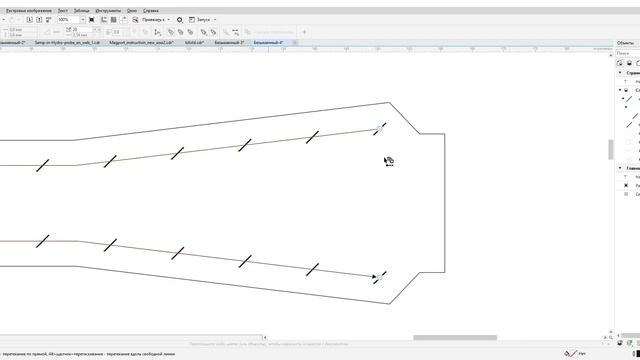Image resolution: width=640 pixels, height=360 pixels.
Task: Open the options gear icon
Action: click(x=180, y=20)
